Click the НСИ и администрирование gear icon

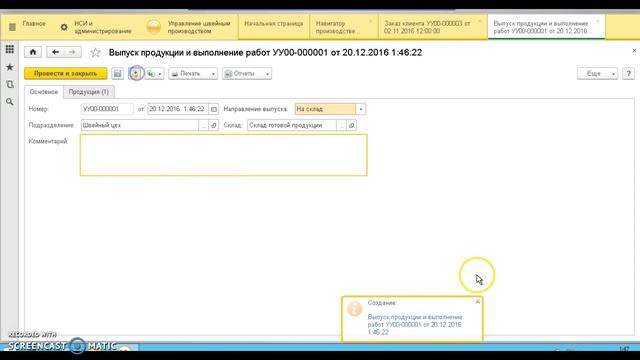pos(64,27)
